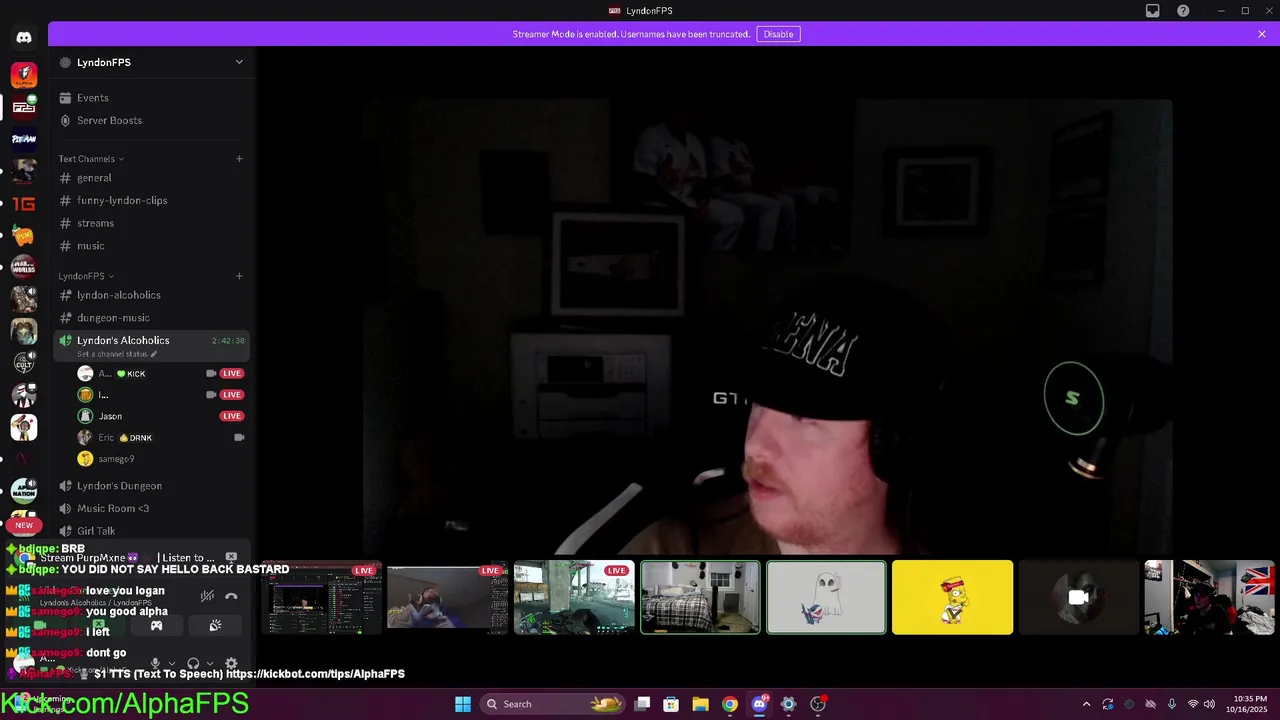The image size is (1280, 720).
Task: Start an Activity with game controller icon
Action: [x=157, y=625]
